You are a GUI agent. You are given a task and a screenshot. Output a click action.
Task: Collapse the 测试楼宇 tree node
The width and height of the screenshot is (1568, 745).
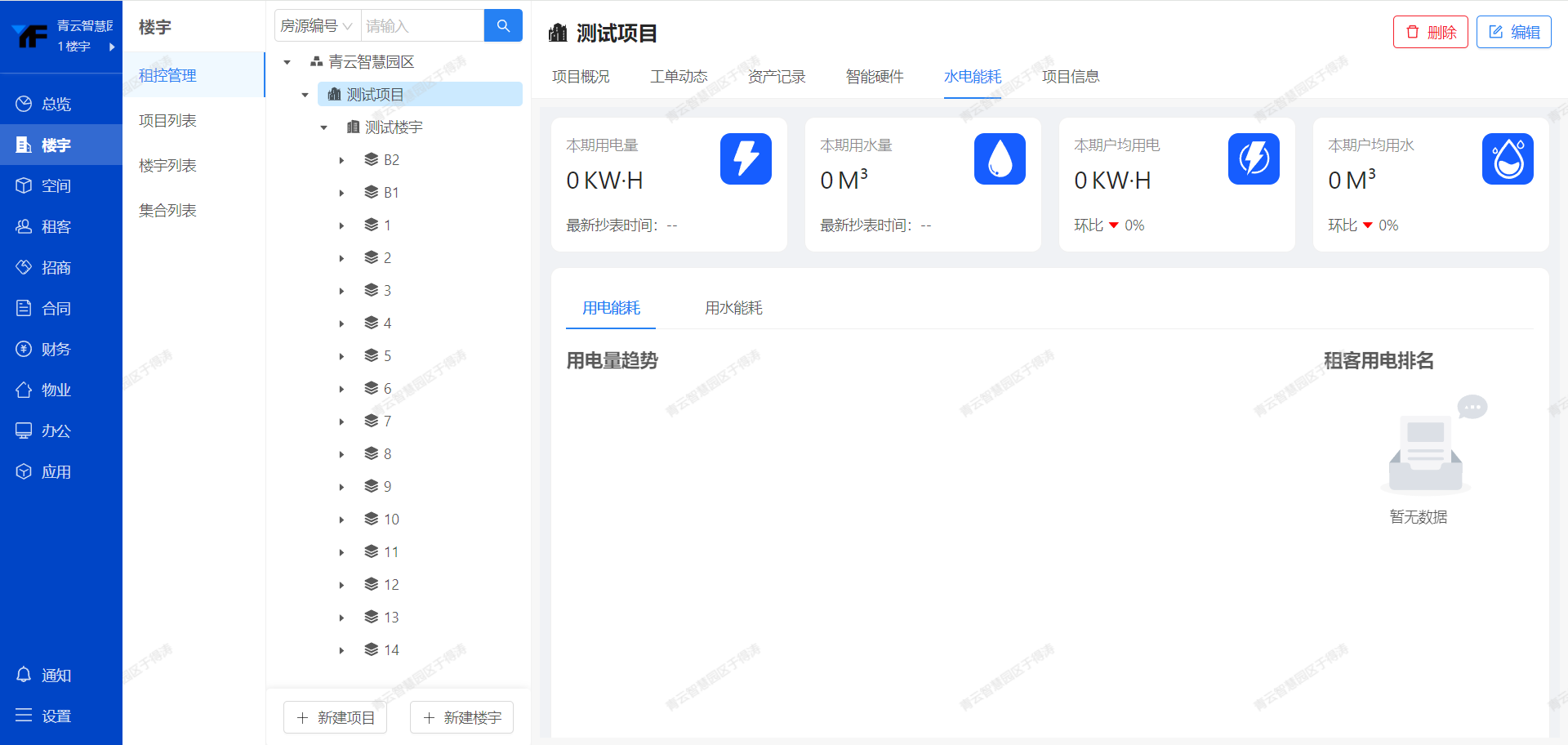pos(323,127)
